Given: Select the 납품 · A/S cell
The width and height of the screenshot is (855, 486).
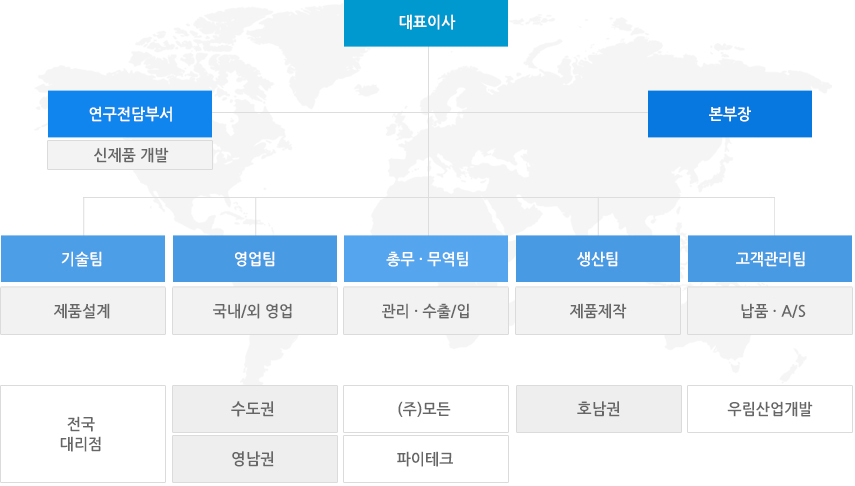Looking at the screenshot, I should pos(770,311).
